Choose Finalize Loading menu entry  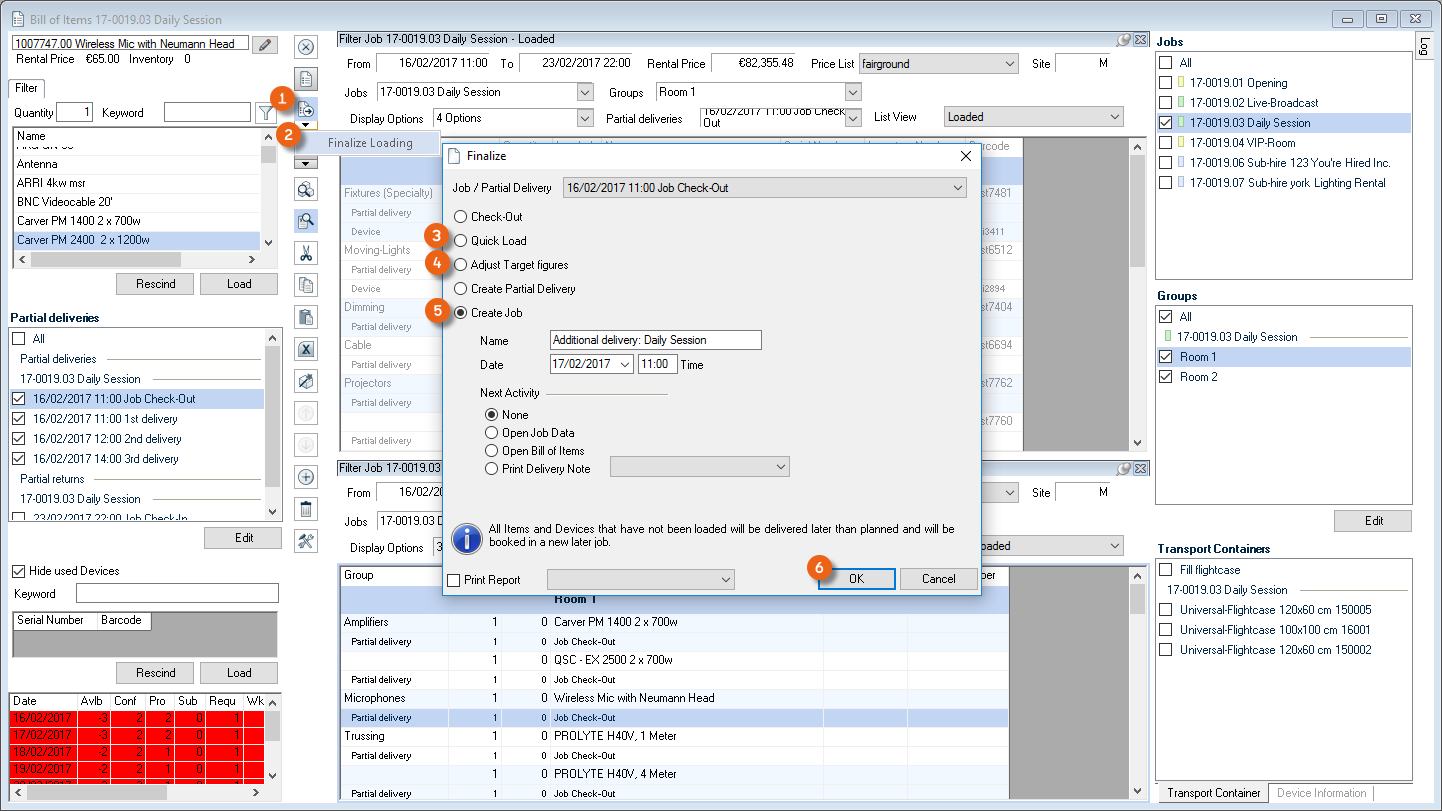(369, 143)
